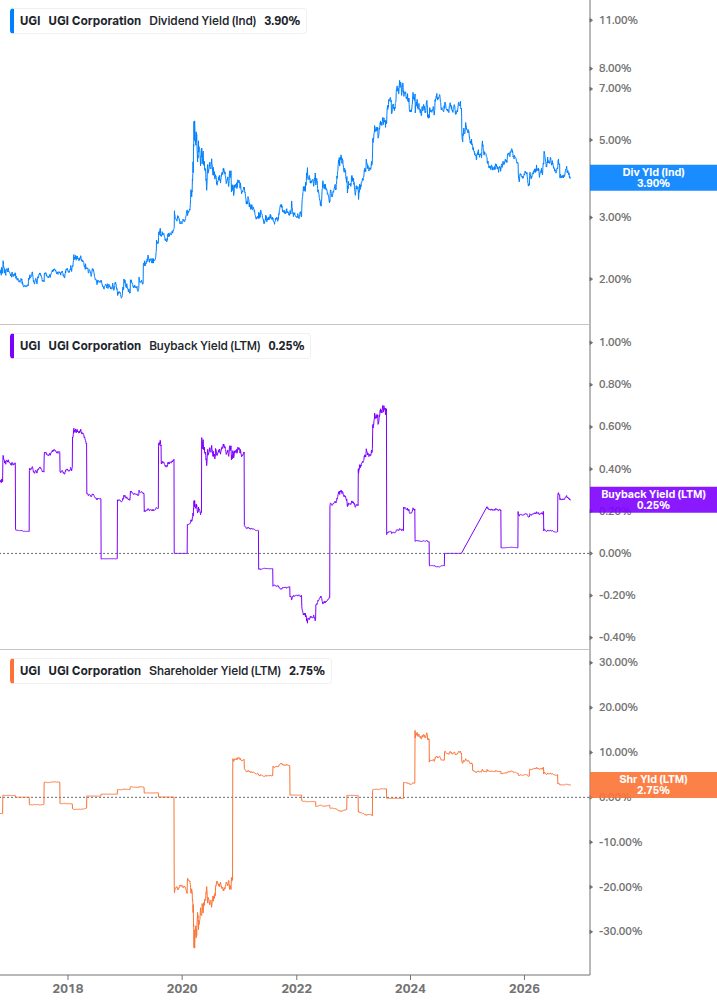717x1005 pixels.
Task: Click the -10.00% label on shareholder yield axis
Action: (620, 842)
